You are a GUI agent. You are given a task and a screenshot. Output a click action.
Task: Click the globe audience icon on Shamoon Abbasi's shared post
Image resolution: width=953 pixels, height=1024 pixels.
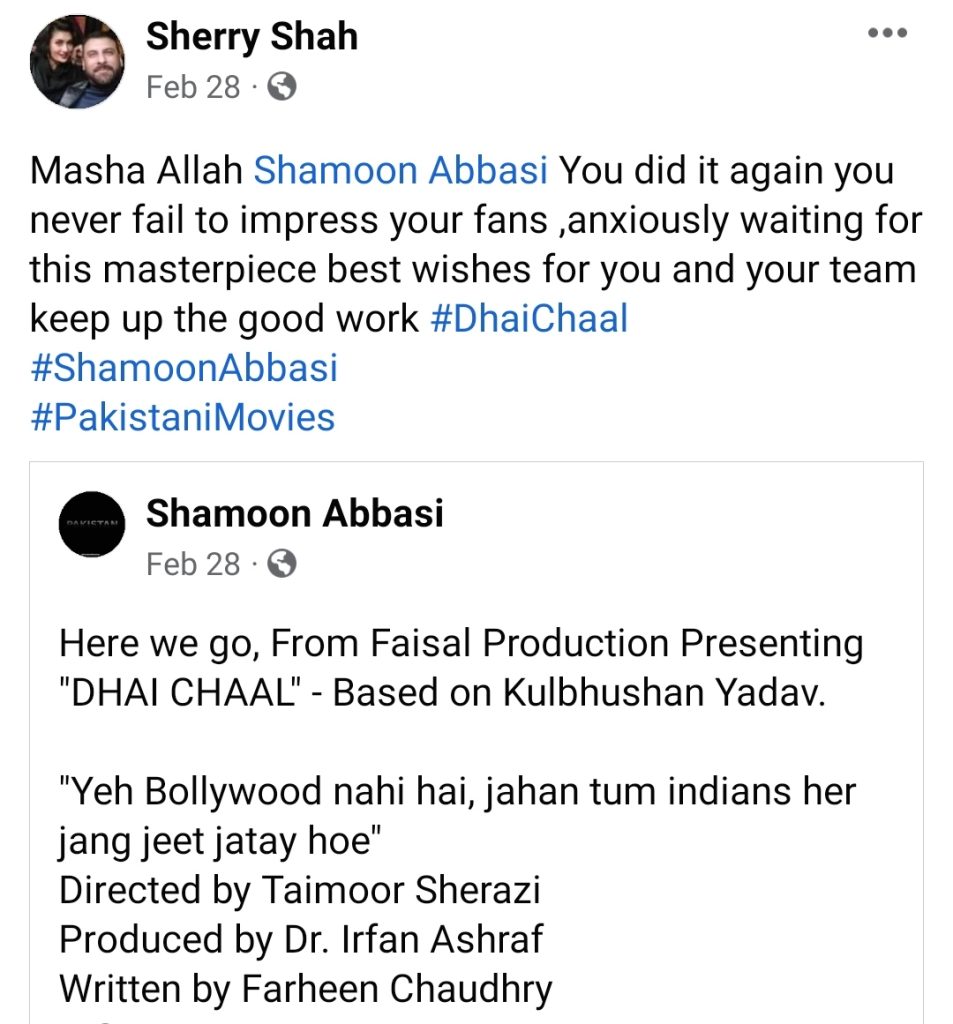tap(281, 564)
